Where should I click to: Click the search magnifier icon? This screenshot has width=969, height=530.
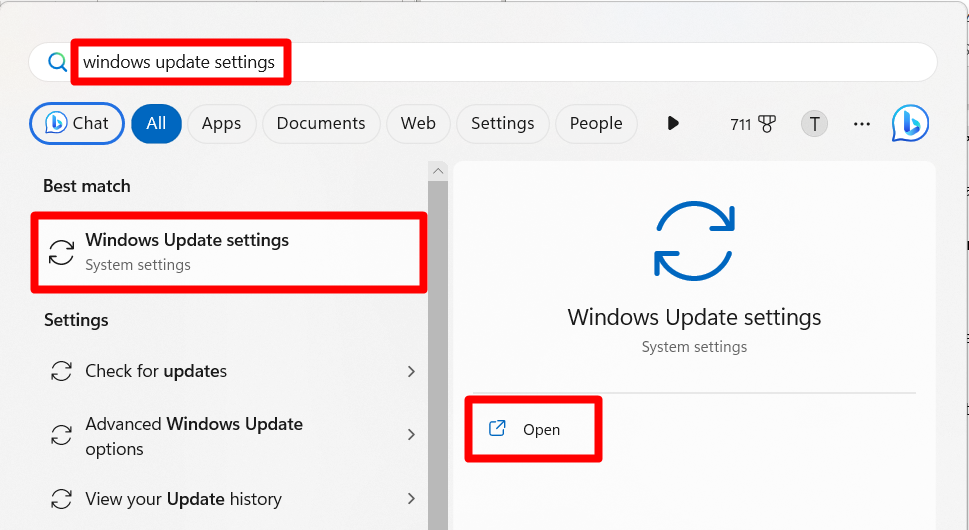pyautogui.click(x=57, y=62)
